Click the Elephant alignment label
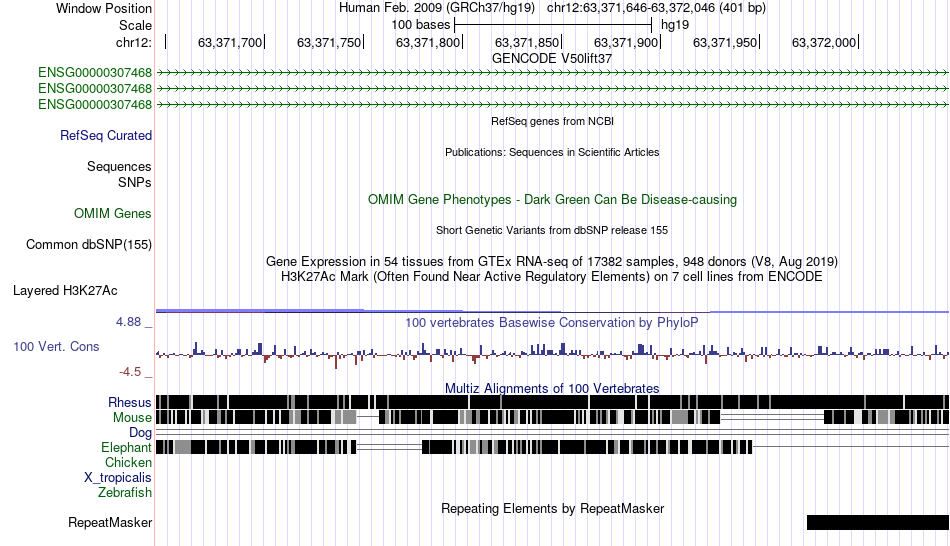 [x=126, y=447]
